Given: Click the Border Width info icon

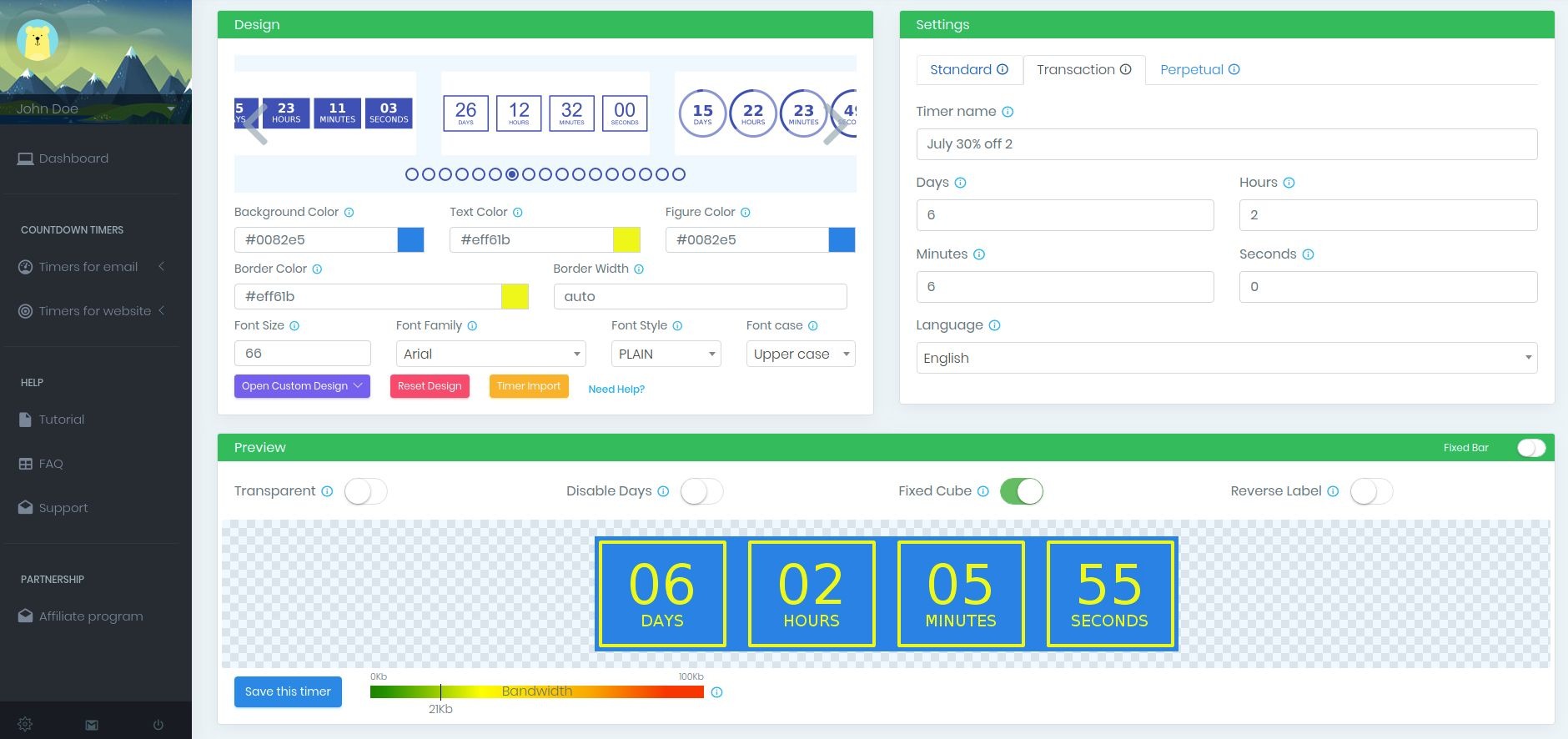Looking at the screenshot, I should click(x=639, y=269).
